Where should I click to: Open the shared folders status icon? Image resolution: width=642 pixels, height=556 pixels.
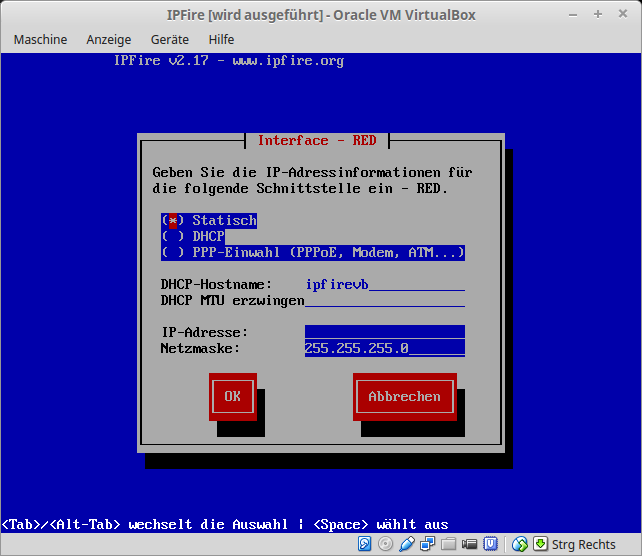(x=448, y=544)
